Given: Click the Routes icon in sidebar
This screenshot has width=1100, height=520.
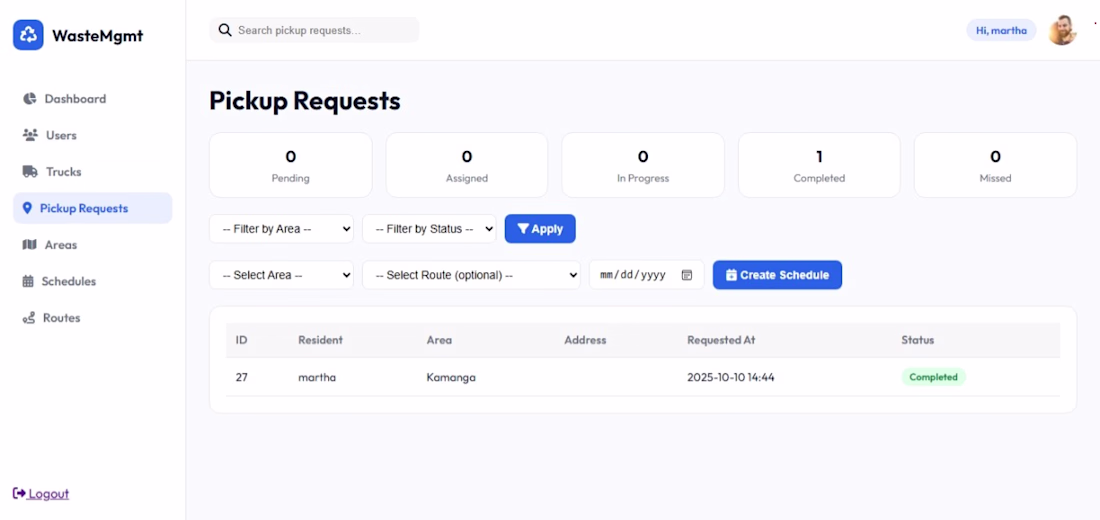Looking at the screenshot, I should coord(29,318).
